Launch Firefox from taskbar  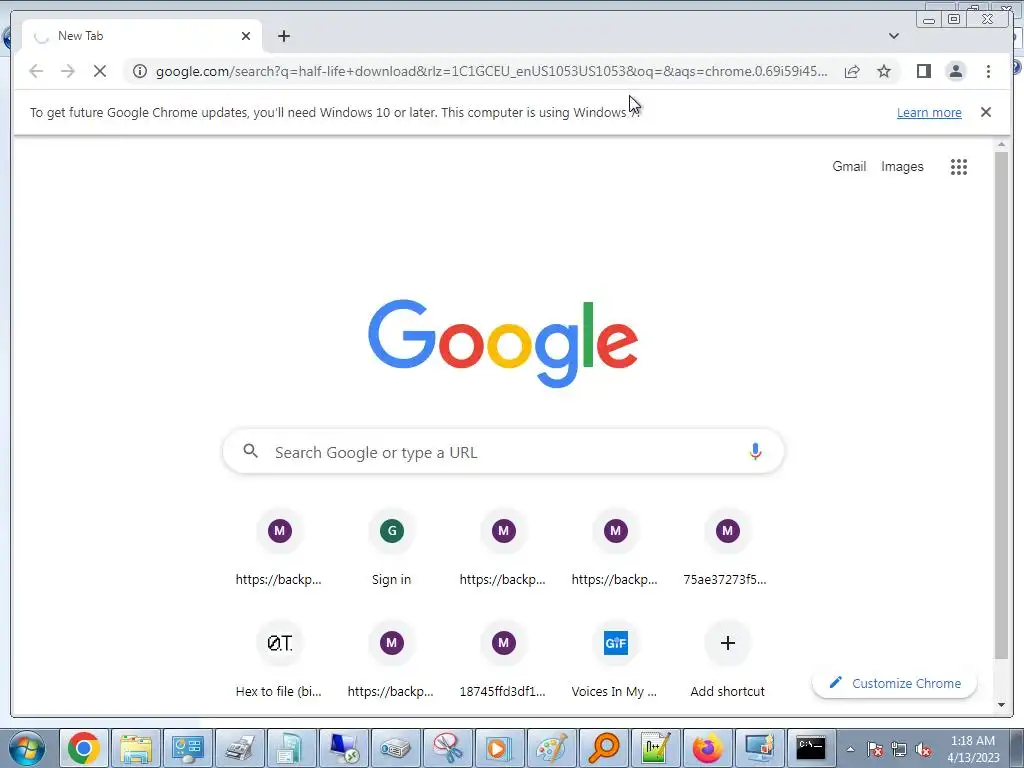pos(707,748)
